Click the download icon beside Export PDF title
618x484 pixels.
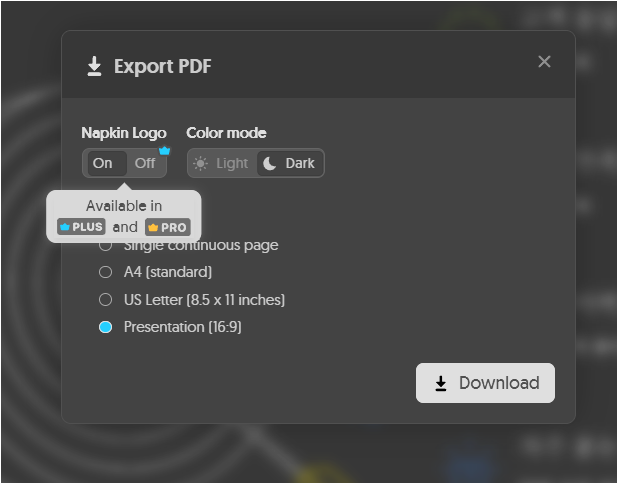pos(94,67)
